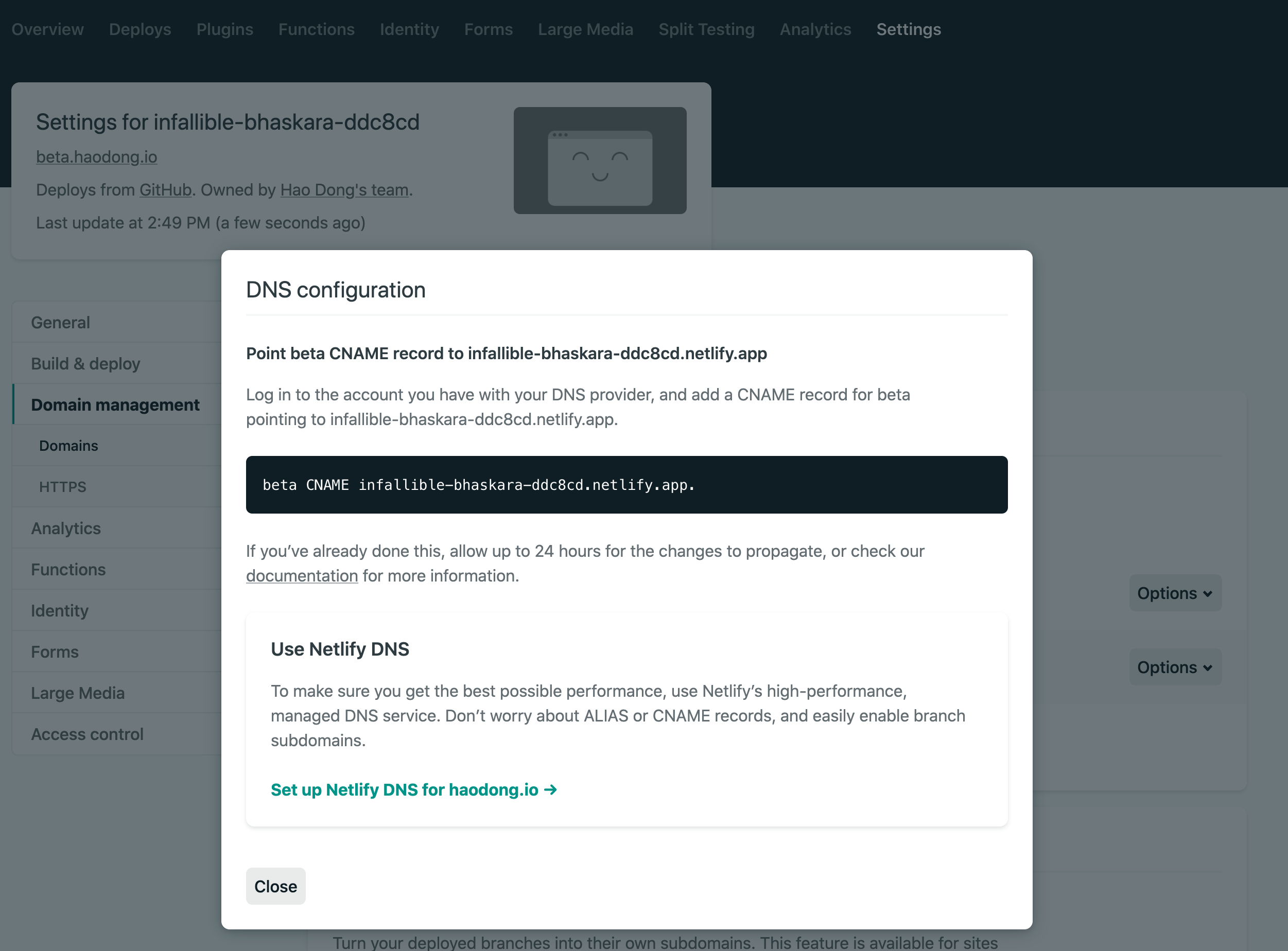The height and width of the screenshot is (951, 1288).
Task: Click the Deploys icon in top nav
Action: click(x=139, y=29)
